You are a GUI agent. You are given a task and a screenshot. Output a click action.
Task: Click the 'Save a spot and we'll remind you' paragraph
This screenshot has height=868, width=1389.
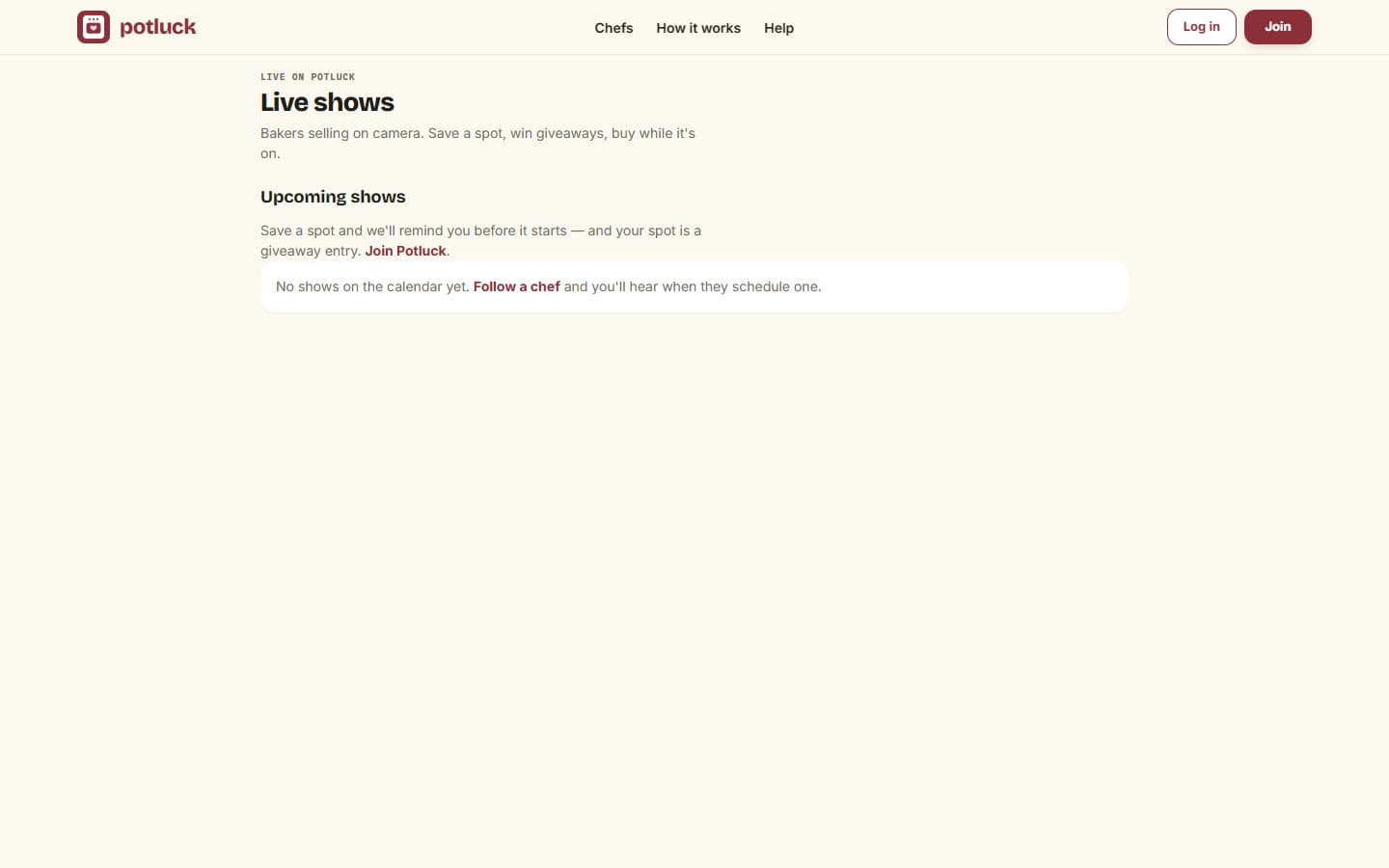pyautogui.click(x=481, y=240)
